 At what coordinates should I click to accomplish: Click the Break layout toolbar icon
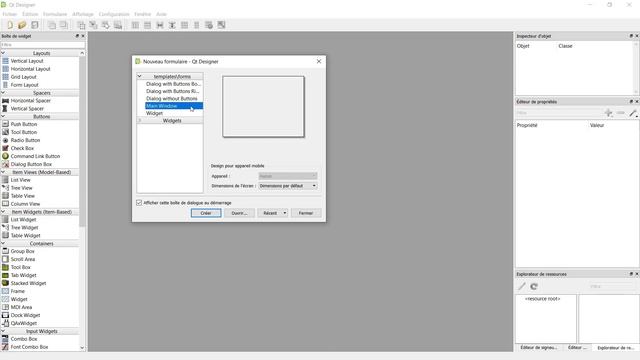(x=209, y=25)
